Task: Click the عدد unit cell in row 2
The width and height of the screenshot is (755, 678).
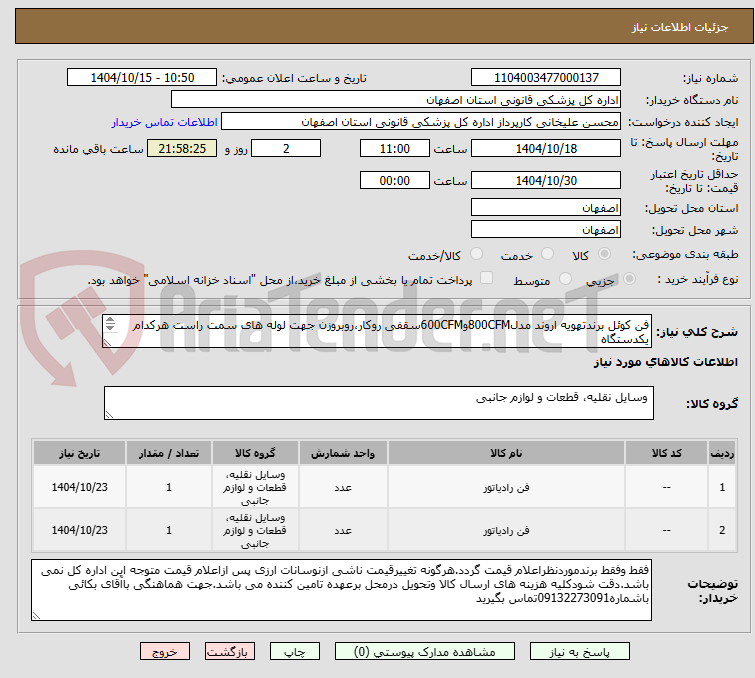Action: 343,530
